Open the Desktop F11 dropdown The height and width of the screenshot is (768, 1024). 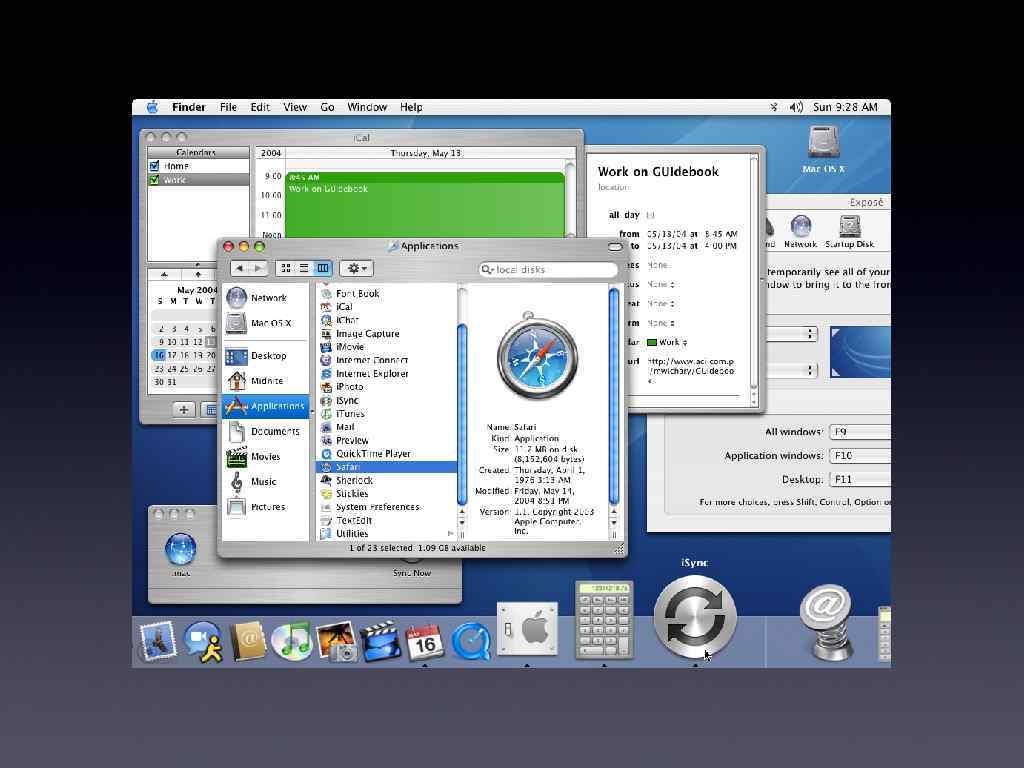[x=859, y=479]
